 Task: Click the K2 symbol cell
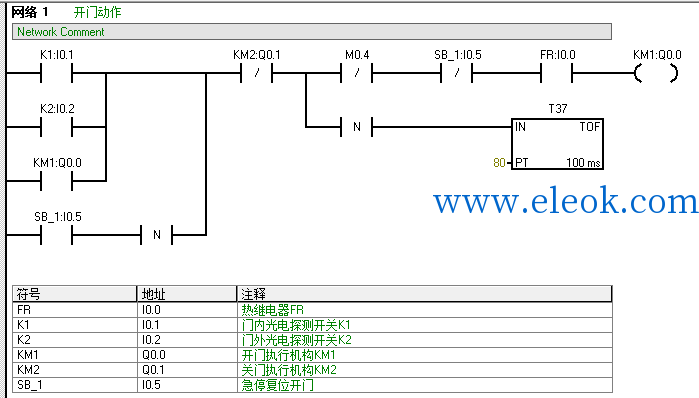[x=74, y=340]
